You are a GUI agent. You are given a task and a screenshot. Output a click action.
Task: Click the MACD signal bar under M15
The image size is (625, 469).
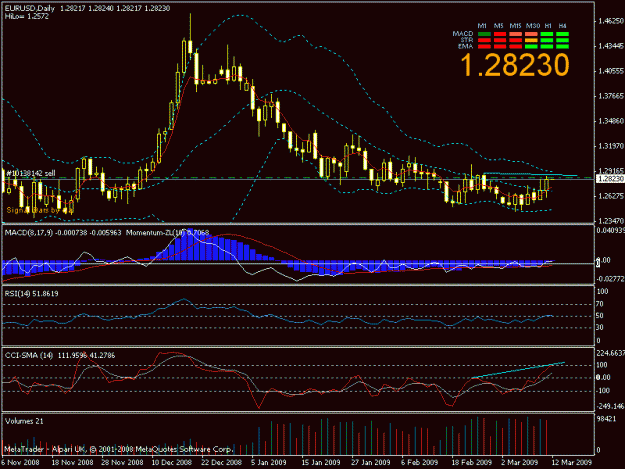(x=515, y=34)
